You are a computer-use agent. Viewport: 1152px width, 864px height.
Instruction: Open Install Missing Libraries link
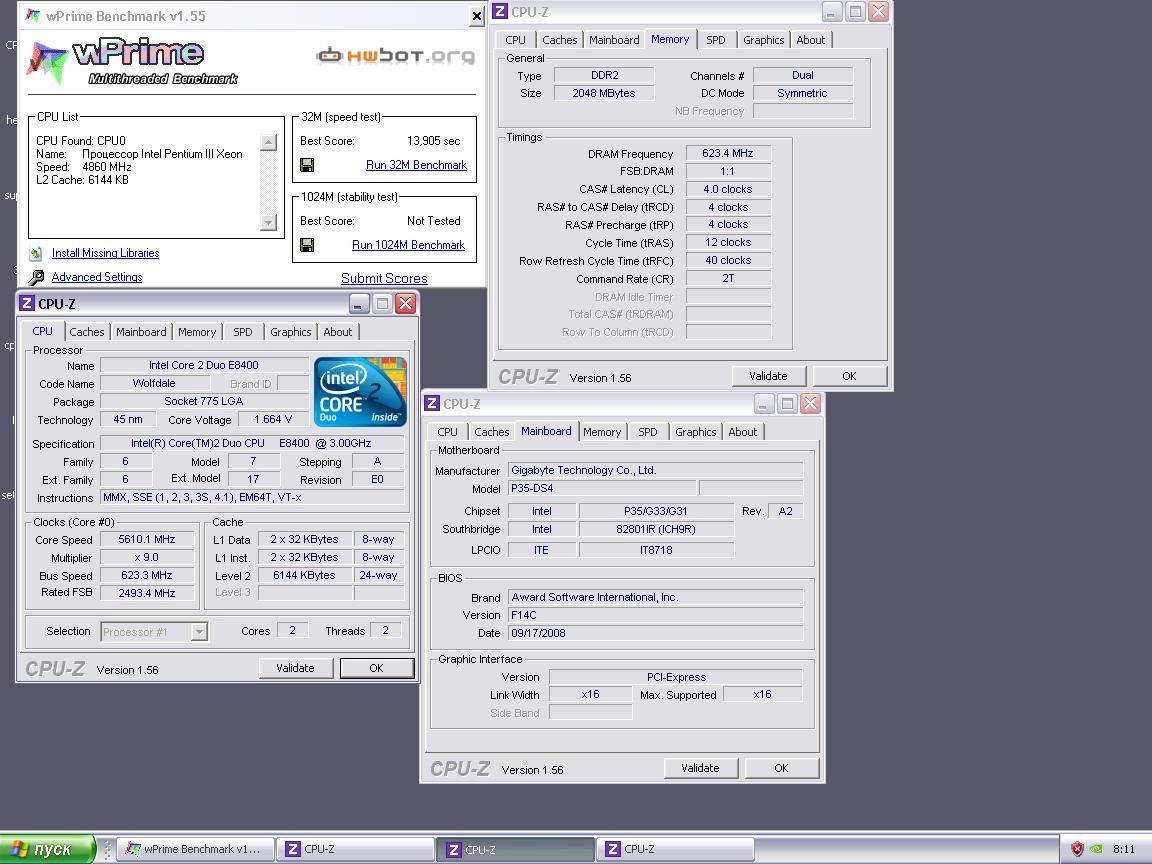point(105,253)
